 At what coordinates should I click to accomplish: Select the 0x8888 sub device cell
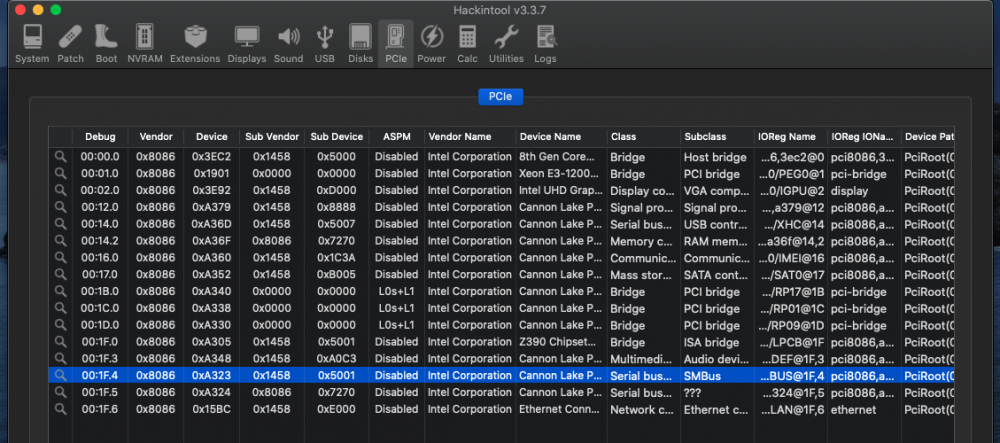point(337,207)
